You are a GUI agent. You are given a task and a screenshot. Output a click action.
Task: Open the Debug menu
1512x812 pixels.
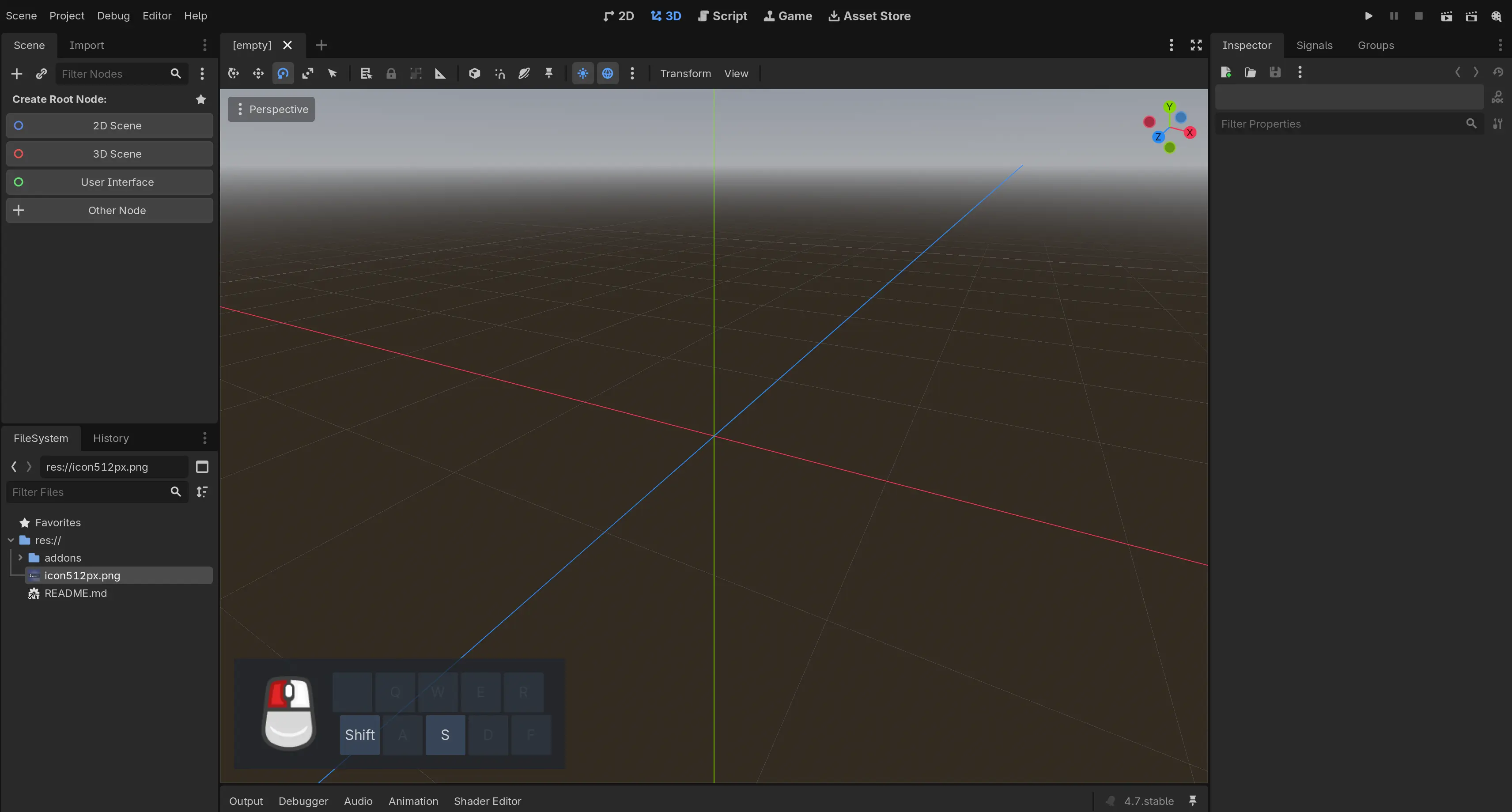(x=113, y=16)
